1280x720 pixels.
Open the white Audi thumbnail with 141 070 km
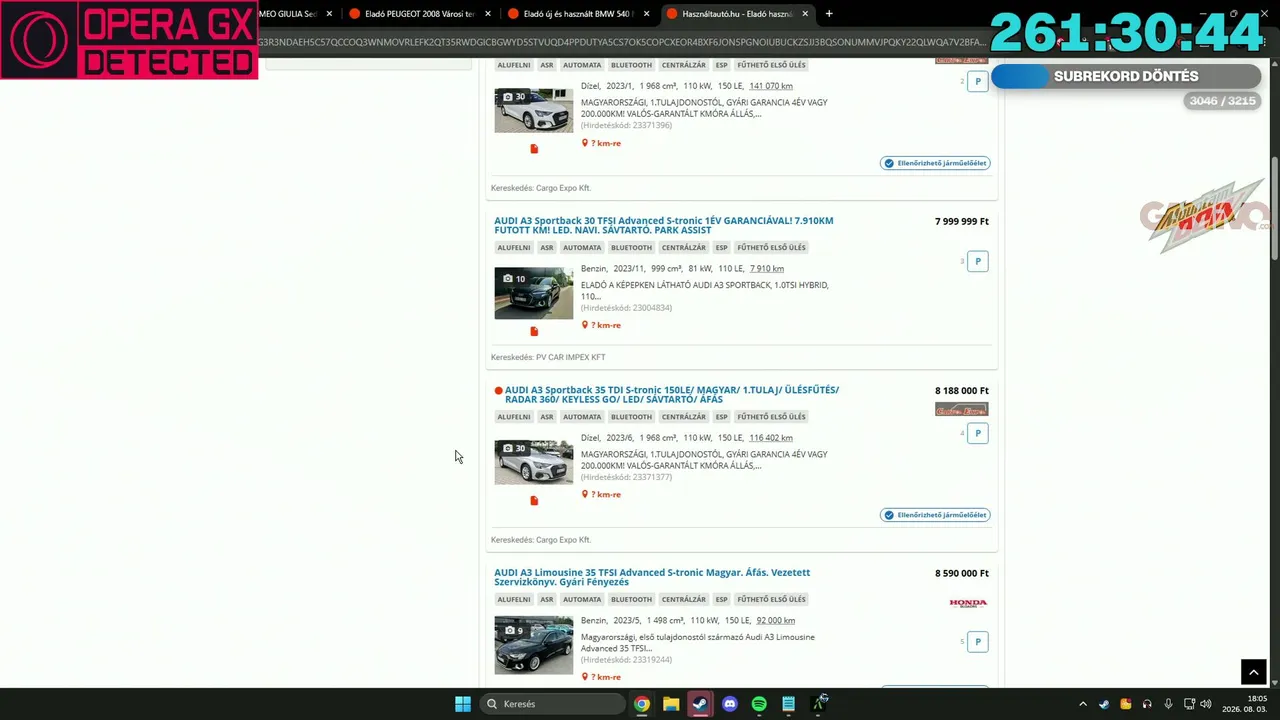coord(534,110)
